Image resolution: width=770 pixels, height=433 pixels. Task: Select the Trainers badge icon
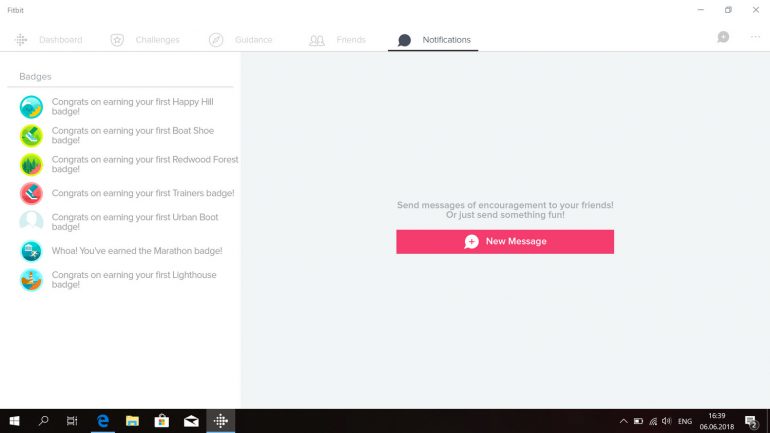(x=32, y=193)
